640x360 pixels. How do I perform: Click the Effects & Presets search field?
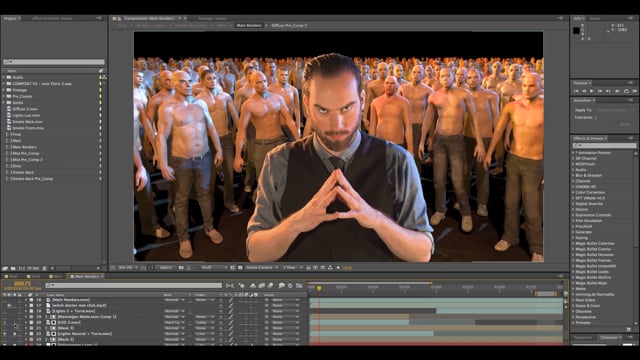[604, 145]
